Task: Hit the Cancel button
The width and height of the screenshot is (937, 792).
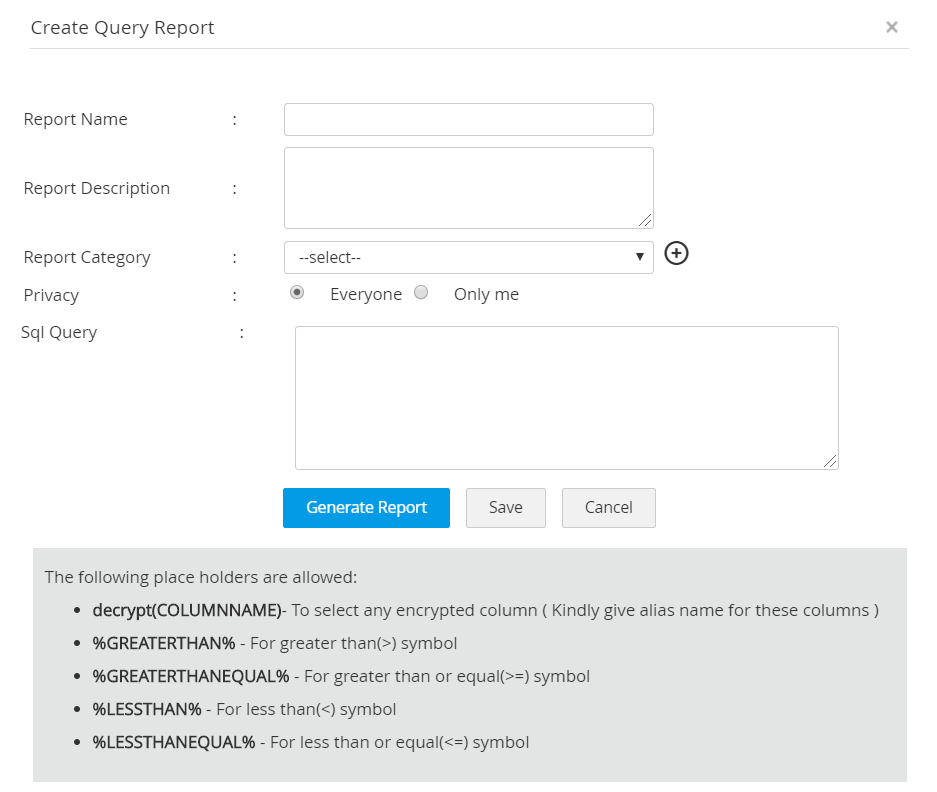Action: (608, 508)
